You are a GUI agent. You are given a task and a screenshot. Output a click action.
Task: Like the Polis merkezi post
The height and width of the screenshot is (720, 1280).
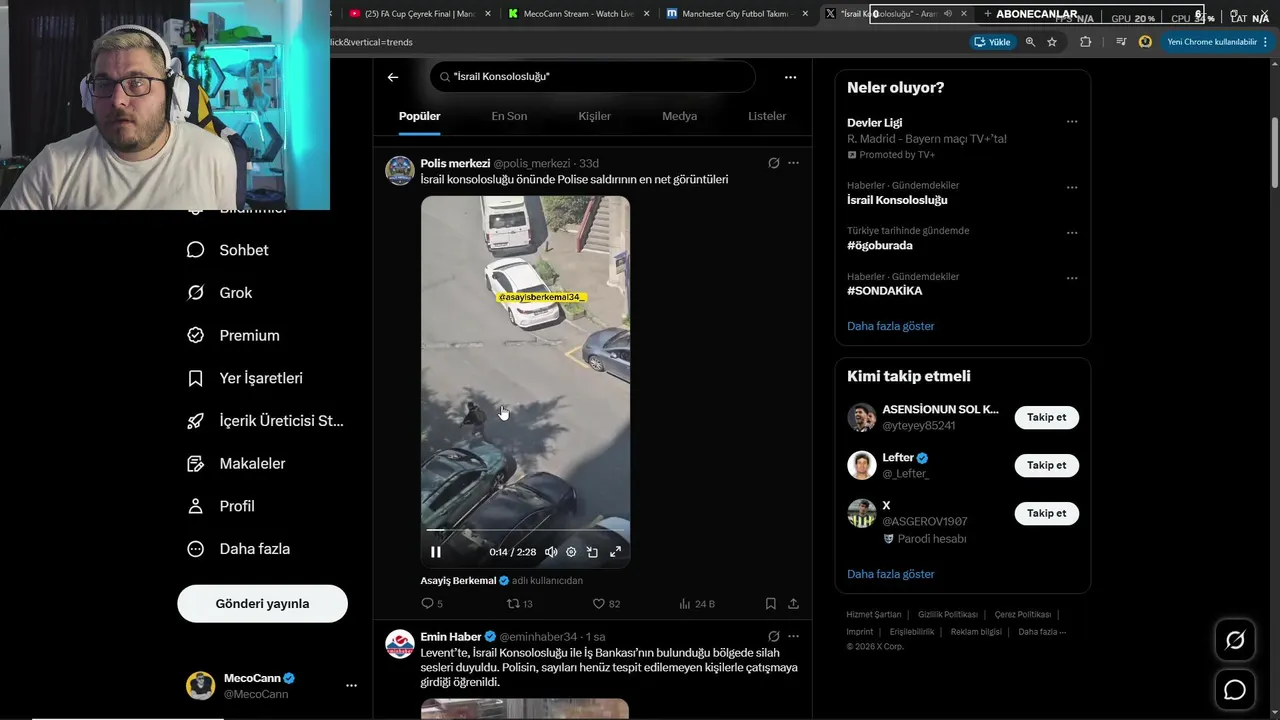[x=607, y=604]
